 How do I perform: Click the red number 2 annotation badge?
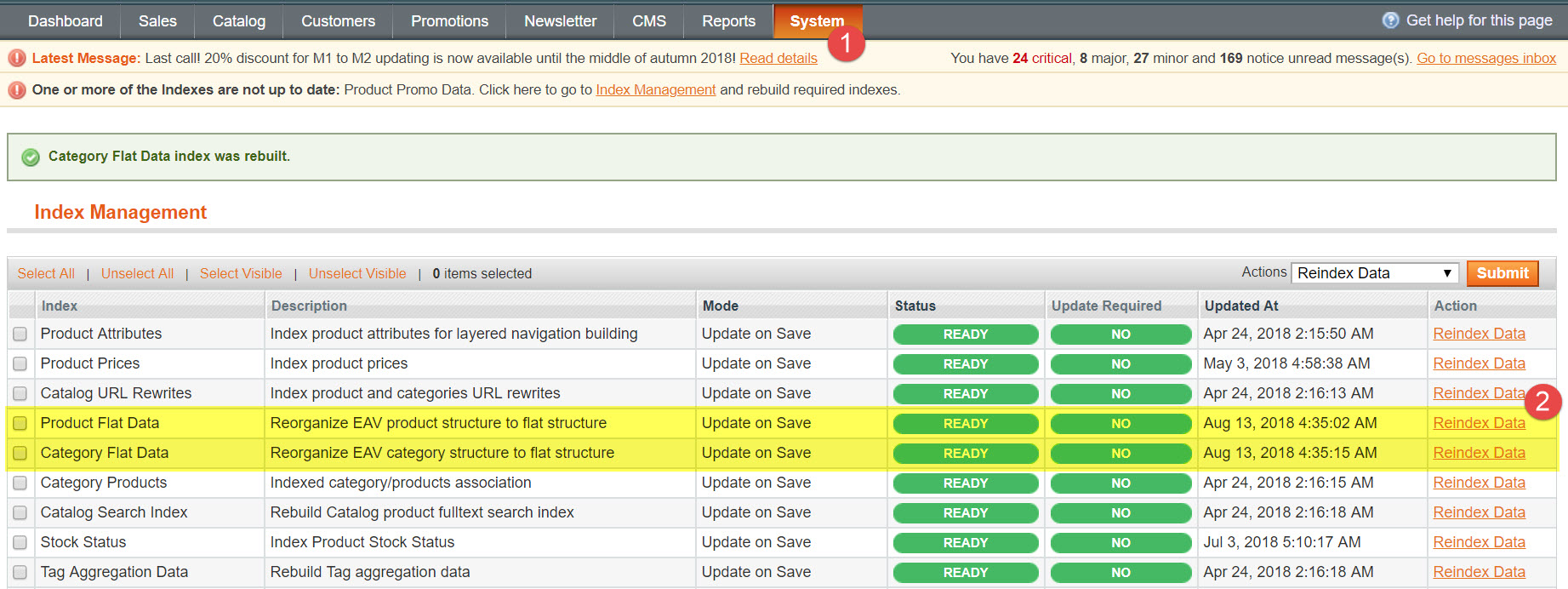click(1542, 402)
